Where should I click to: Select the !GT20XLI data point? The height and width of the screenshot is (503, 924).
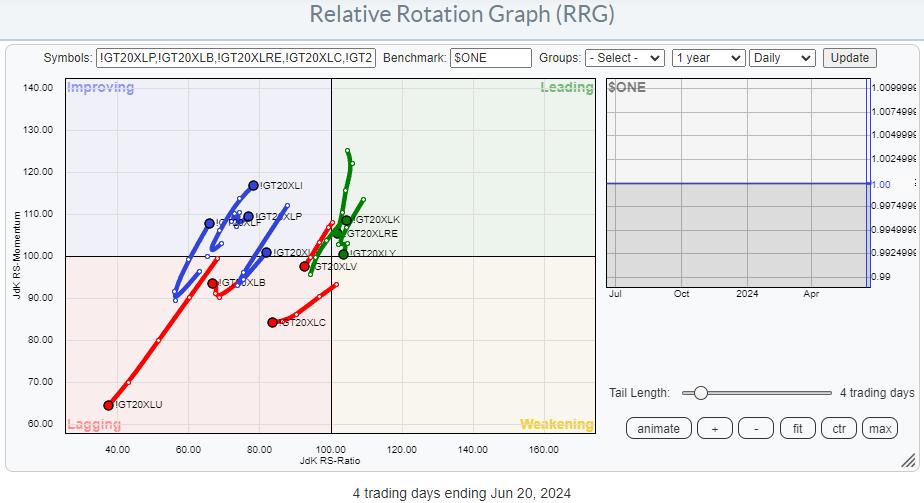tap(254, 185)
